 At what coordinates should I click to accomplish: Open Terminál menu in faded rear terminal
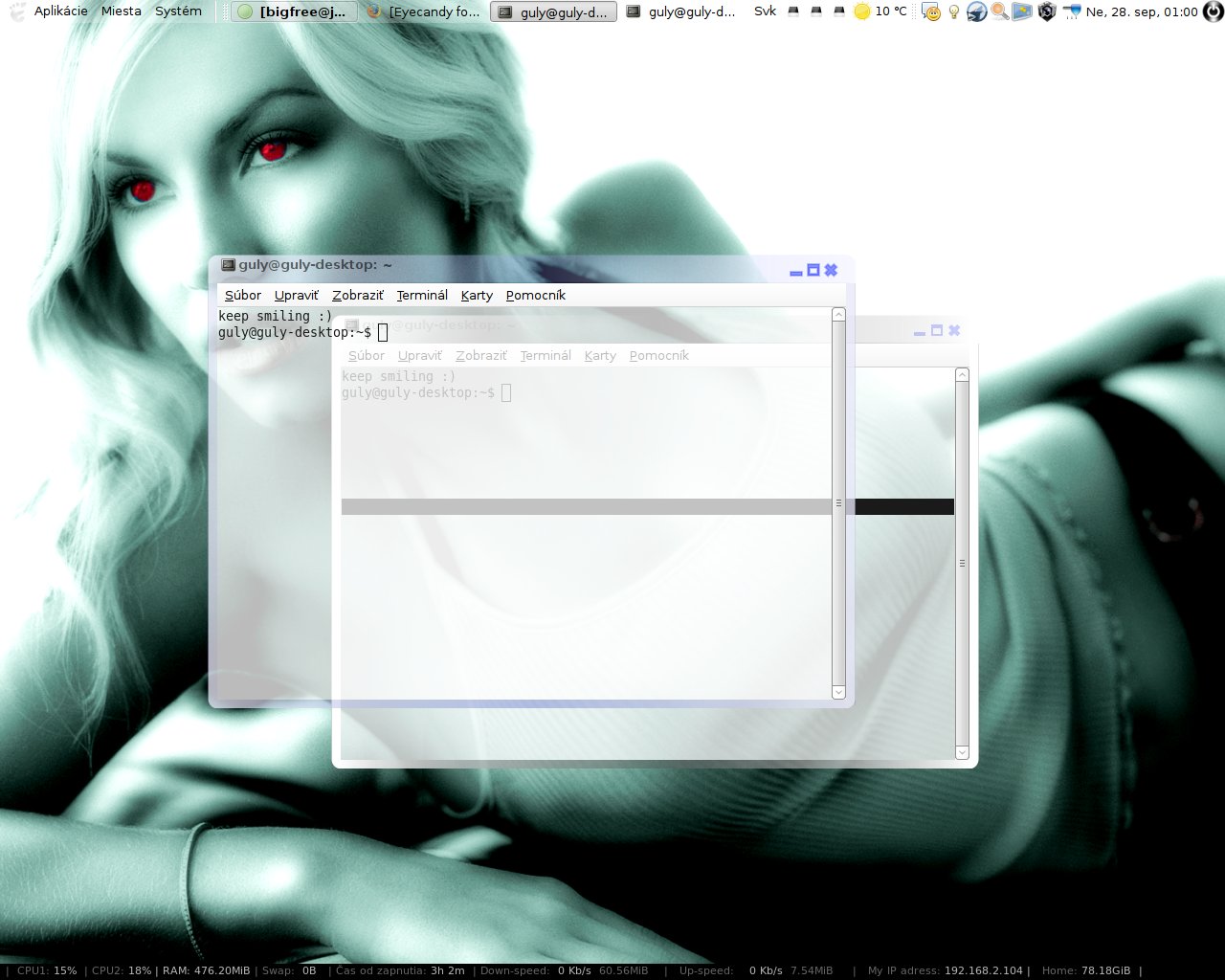point(546,355)
